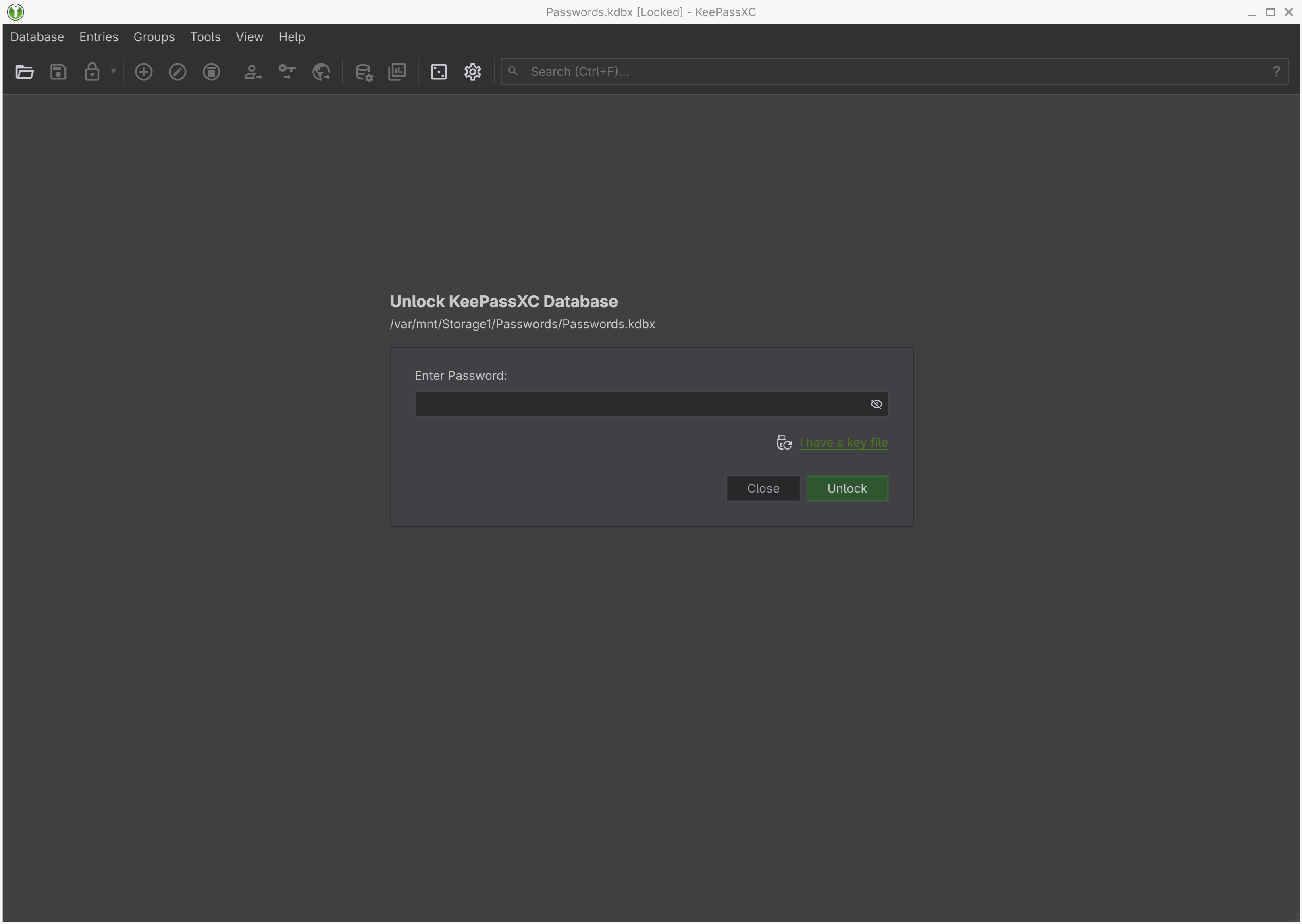Click the Save Database toolbar icon
Viewport: 1302px width, 924px height.
58,72
